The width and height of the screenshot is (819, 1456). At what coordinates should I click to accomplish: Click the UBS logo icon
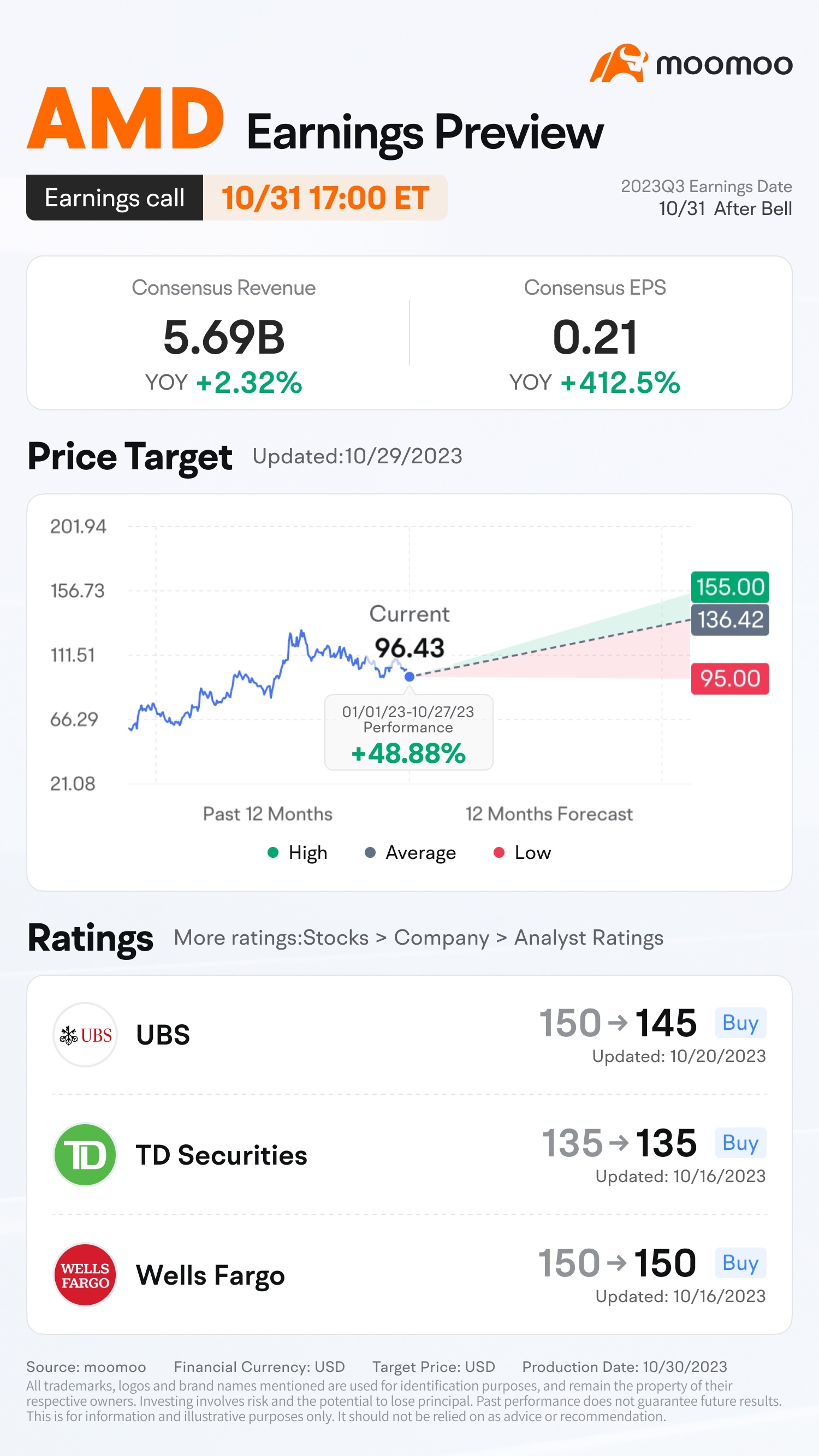click(85, 1035)
